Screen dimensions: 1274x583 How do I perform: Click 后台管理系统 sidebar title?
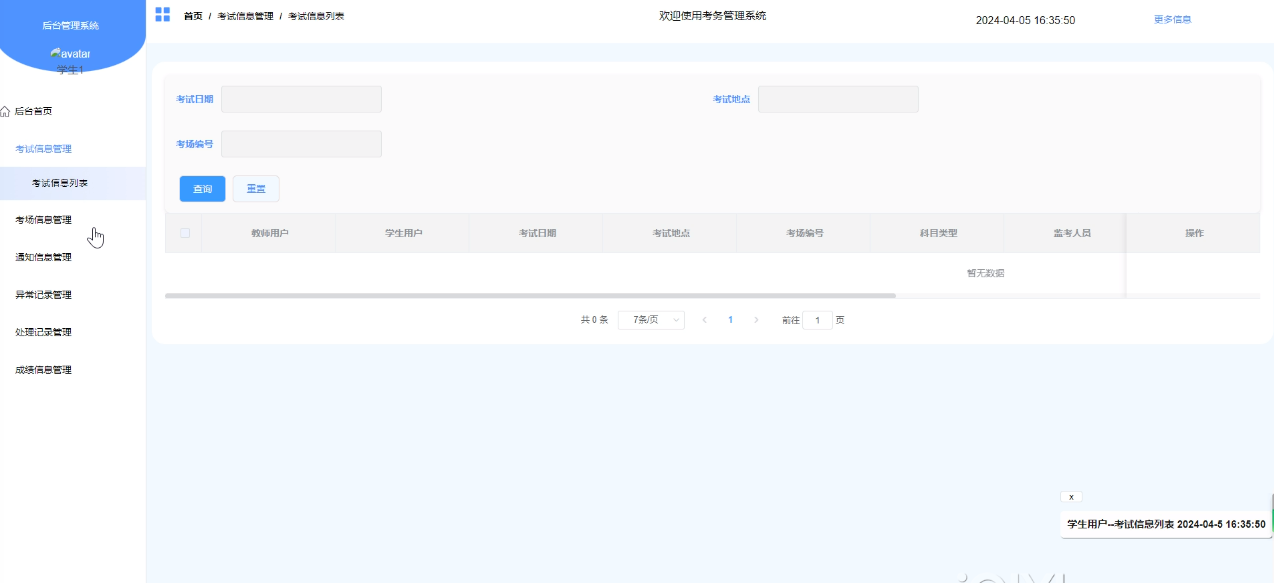71,25
